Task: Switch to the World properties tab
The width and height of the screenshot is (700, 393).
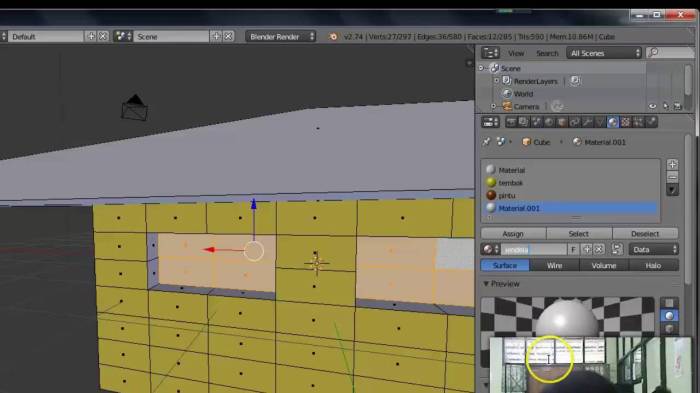Action: (x=549, y=122)
